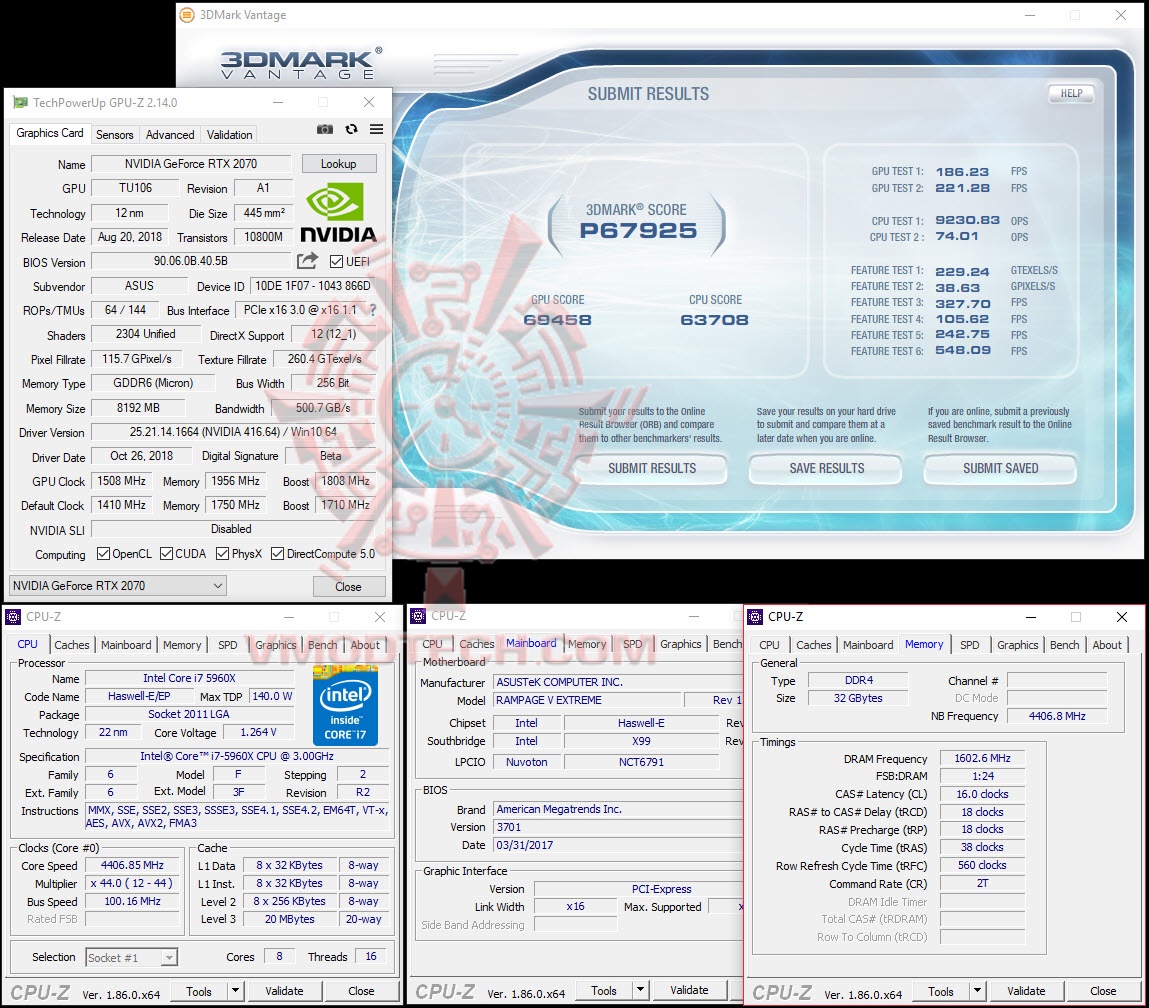Click the Driver Version field in GPU-Z
This screenshot has height=1008, width=1149.
pos(233,432)
